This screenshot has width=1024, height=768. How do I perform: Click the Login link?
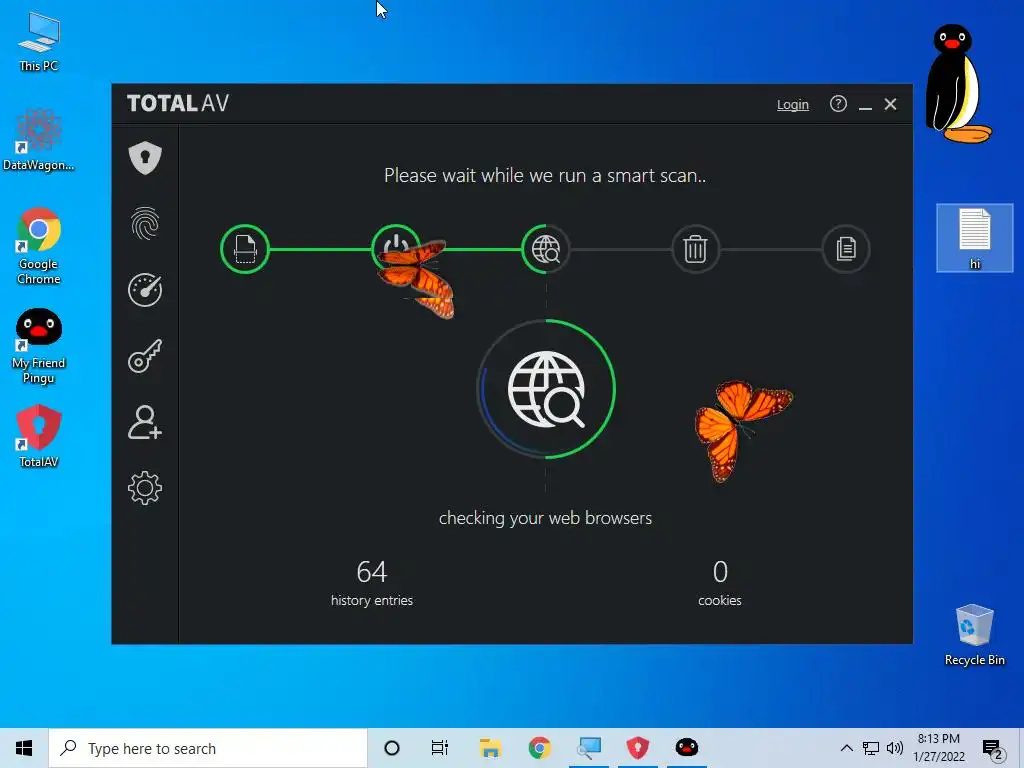coord(793,104)
